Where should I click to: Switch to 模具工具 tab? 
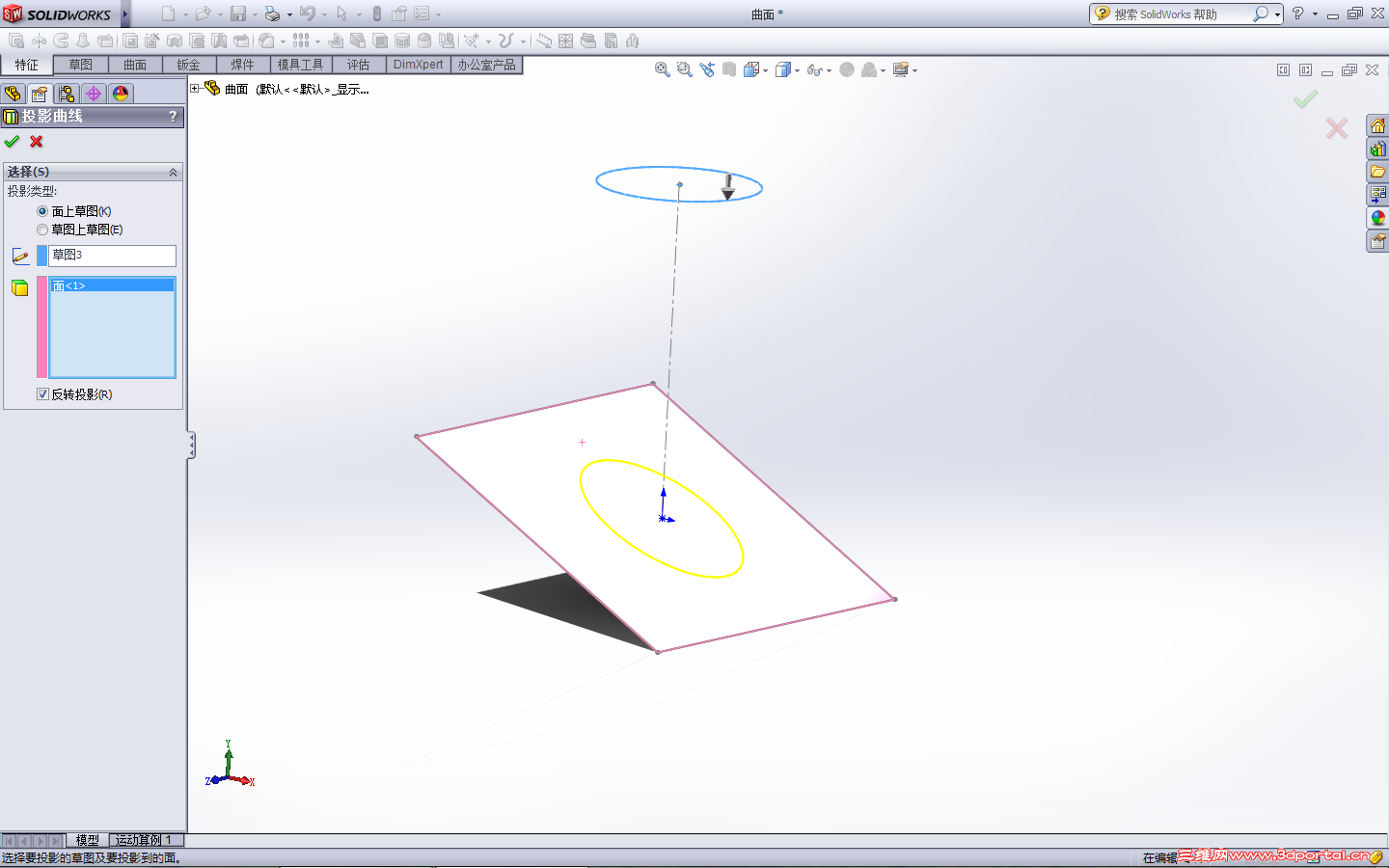pos(301,65)
